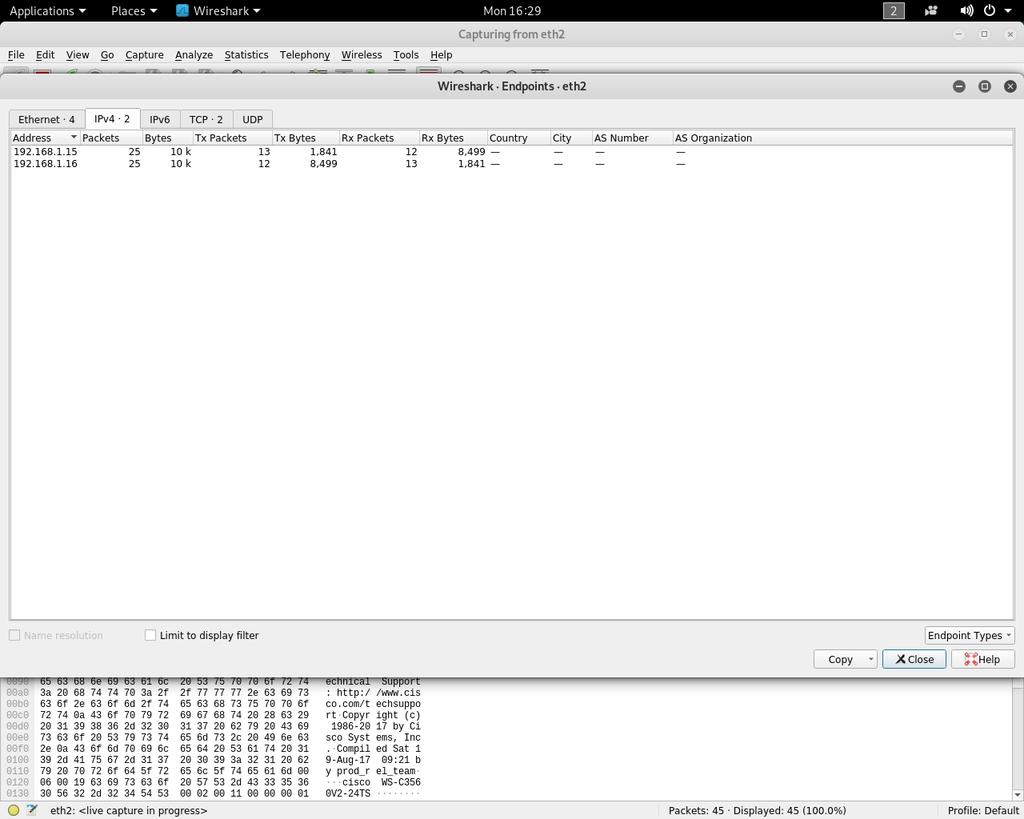The width and height of the screenshot is (1024, 819).
Task: Open the Places menu in top panel
Action: click(134, 10)
